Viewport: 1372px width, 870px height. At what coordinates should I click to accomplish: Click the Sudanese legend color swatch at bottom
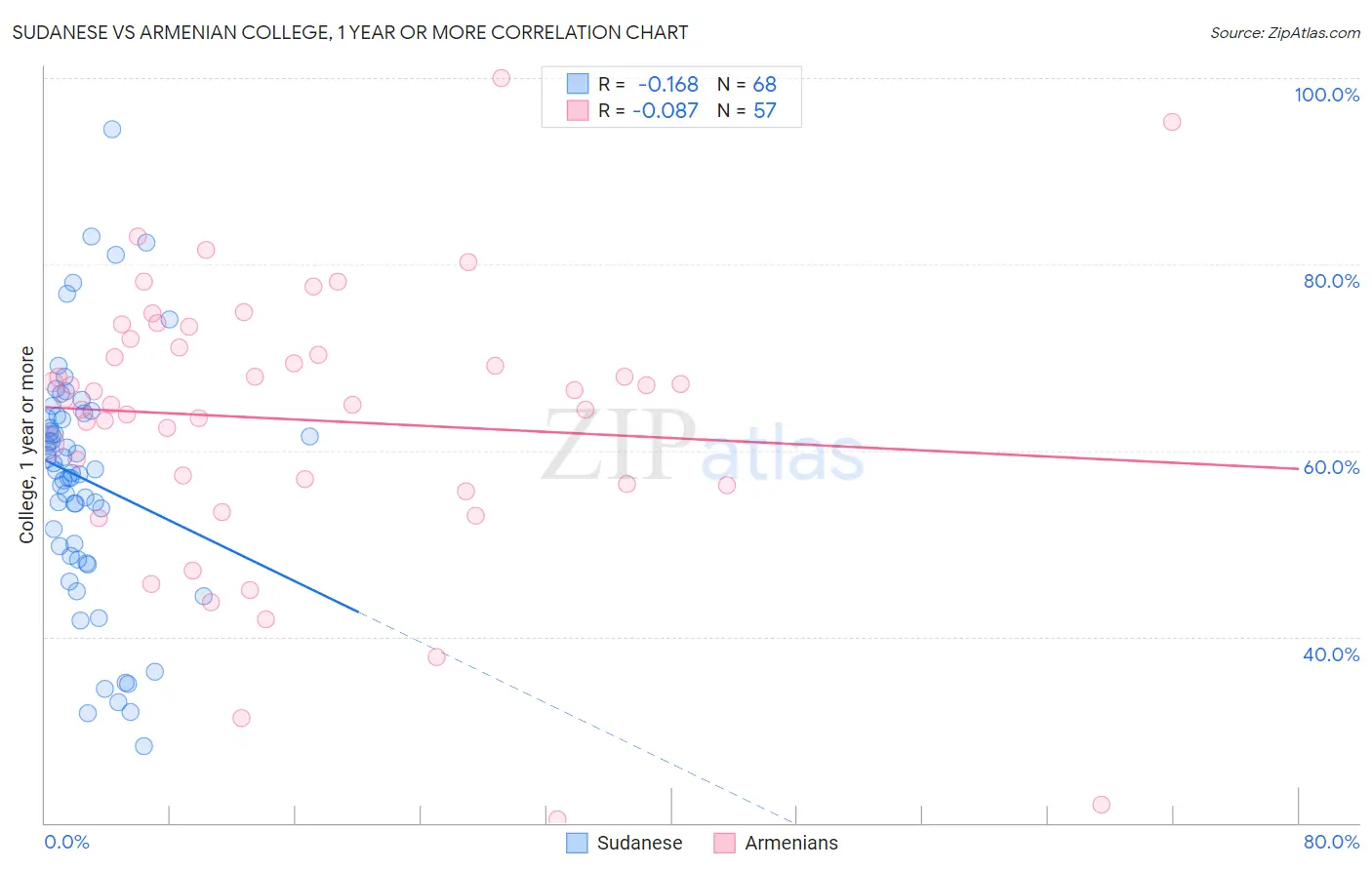(577, 843)
